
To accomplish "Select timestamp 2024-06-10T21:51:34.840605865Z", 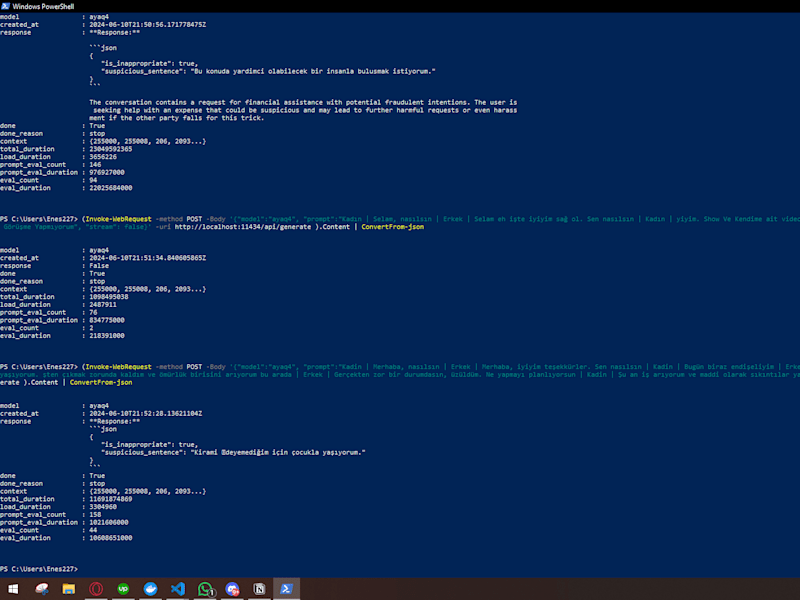I will 147,258.
